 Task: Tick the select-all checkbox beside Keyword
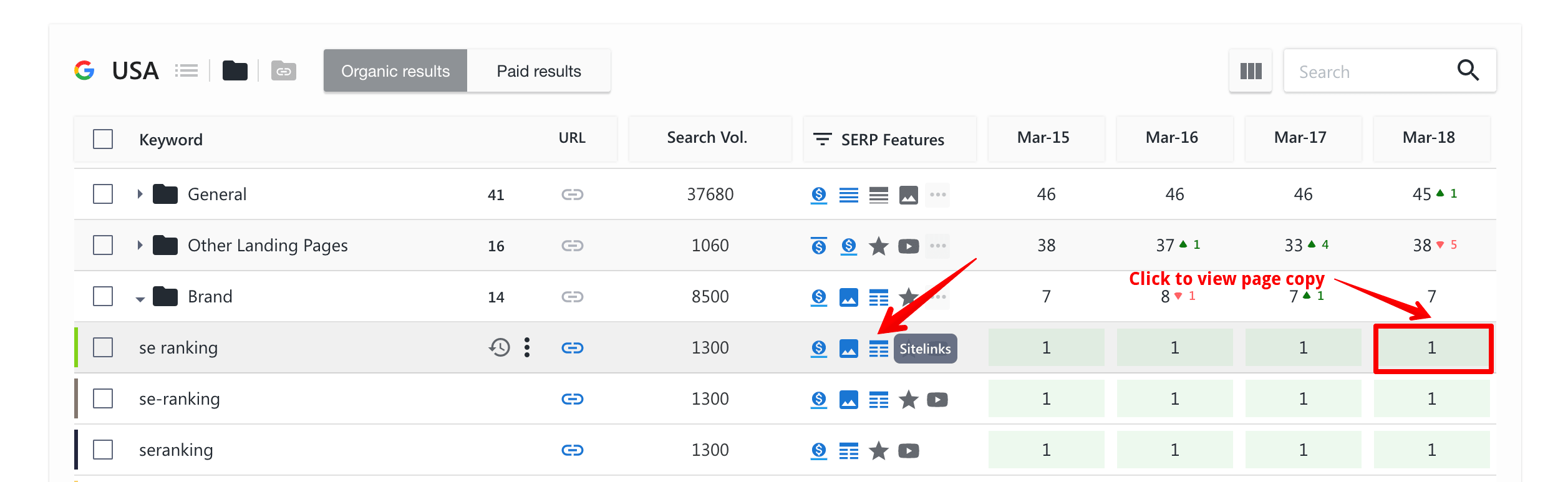click(x=103, y=139)
